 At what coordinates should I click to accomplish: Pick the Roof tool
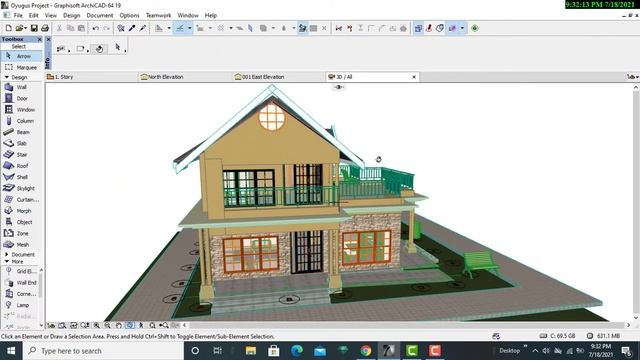coord(22,166)
